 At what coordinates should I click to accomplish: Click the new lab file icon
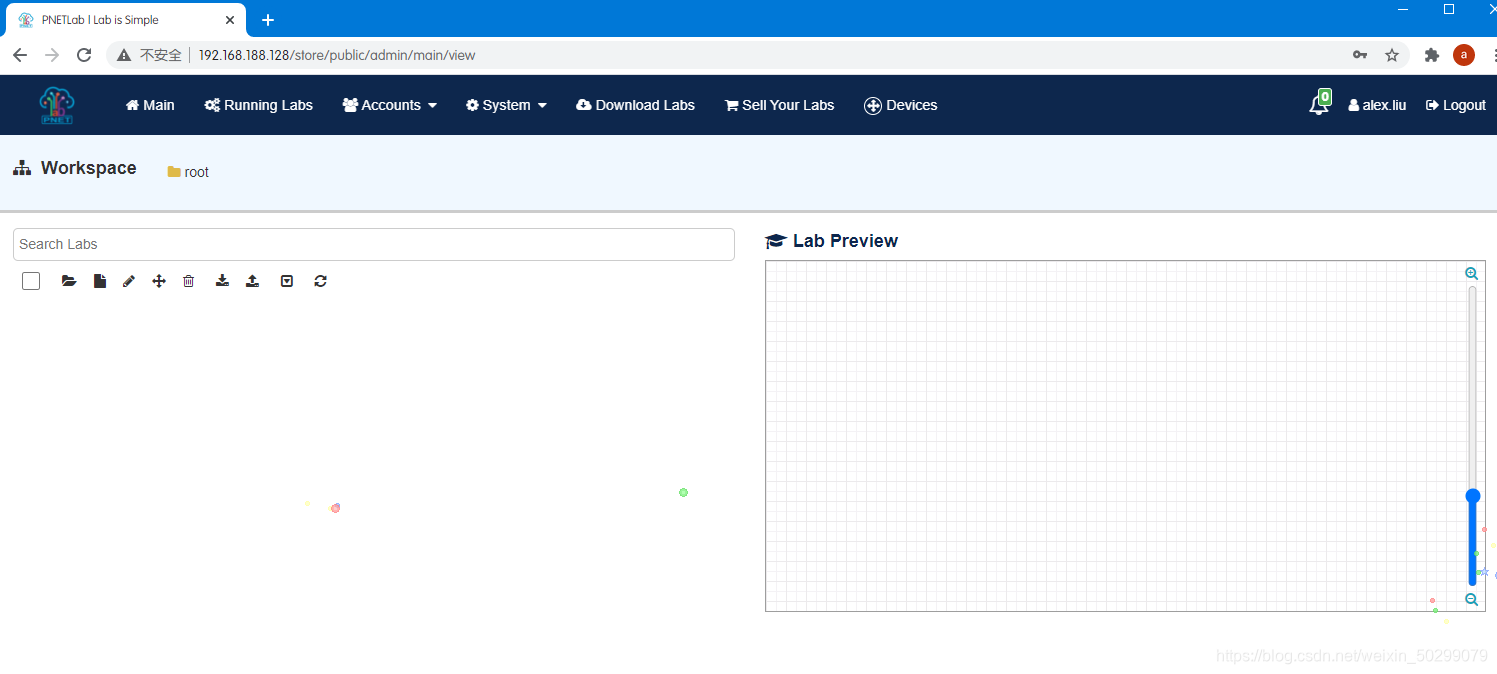[x=100, y=281]
